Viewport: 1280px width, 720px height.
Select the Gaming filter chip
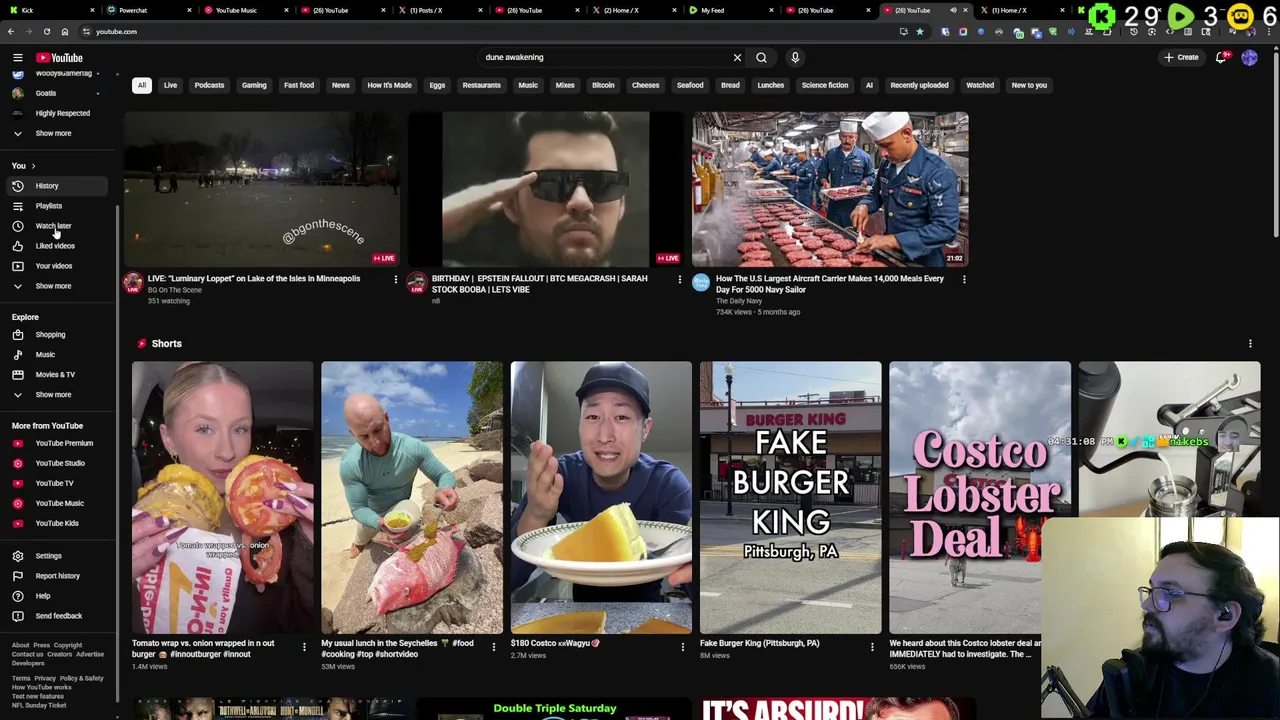[254, 85]
